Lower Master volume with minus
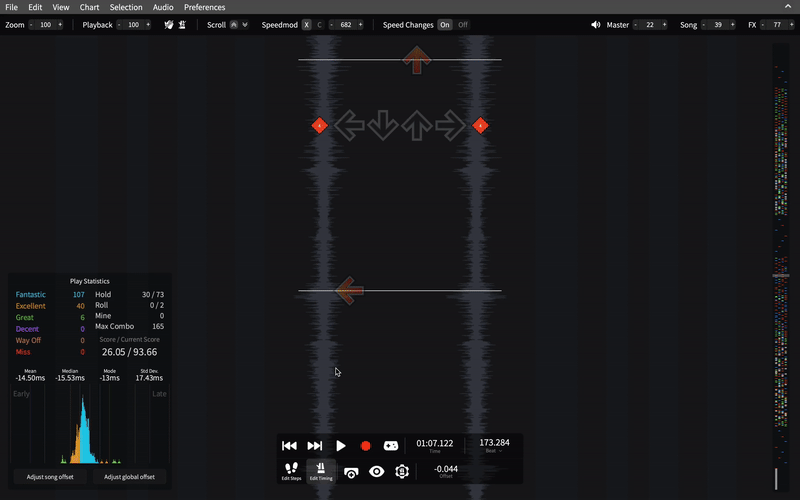 pyautogui.click(x=635, y=24)
